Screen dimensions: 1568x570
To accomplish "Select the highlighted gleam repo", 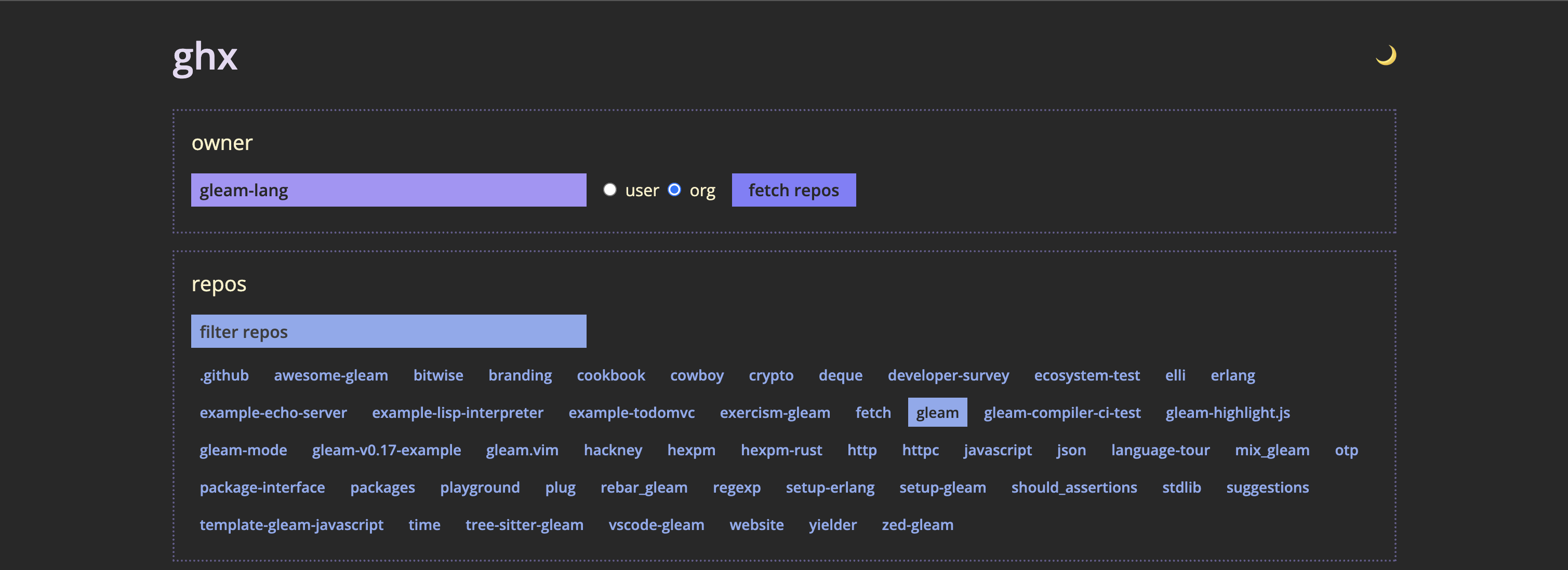I will [x=937, y=412].
